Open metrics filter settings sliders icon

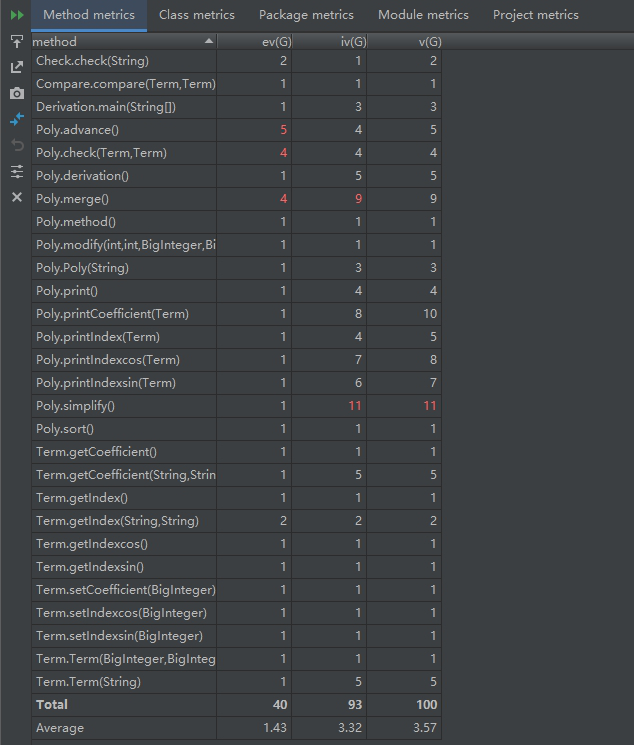[16, 172]
